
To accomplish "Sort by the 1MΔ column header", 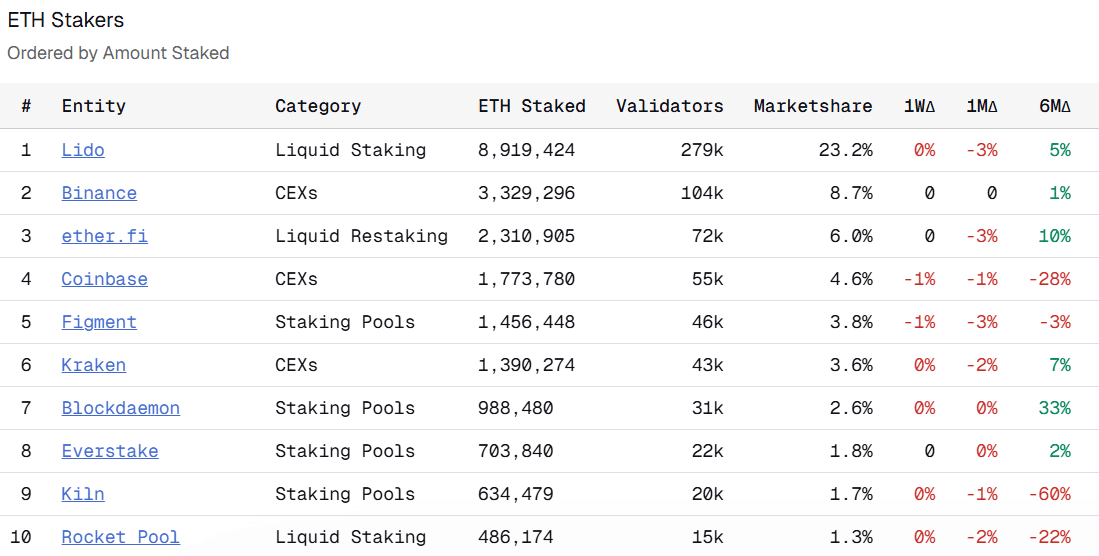I will tap(981, 106).
